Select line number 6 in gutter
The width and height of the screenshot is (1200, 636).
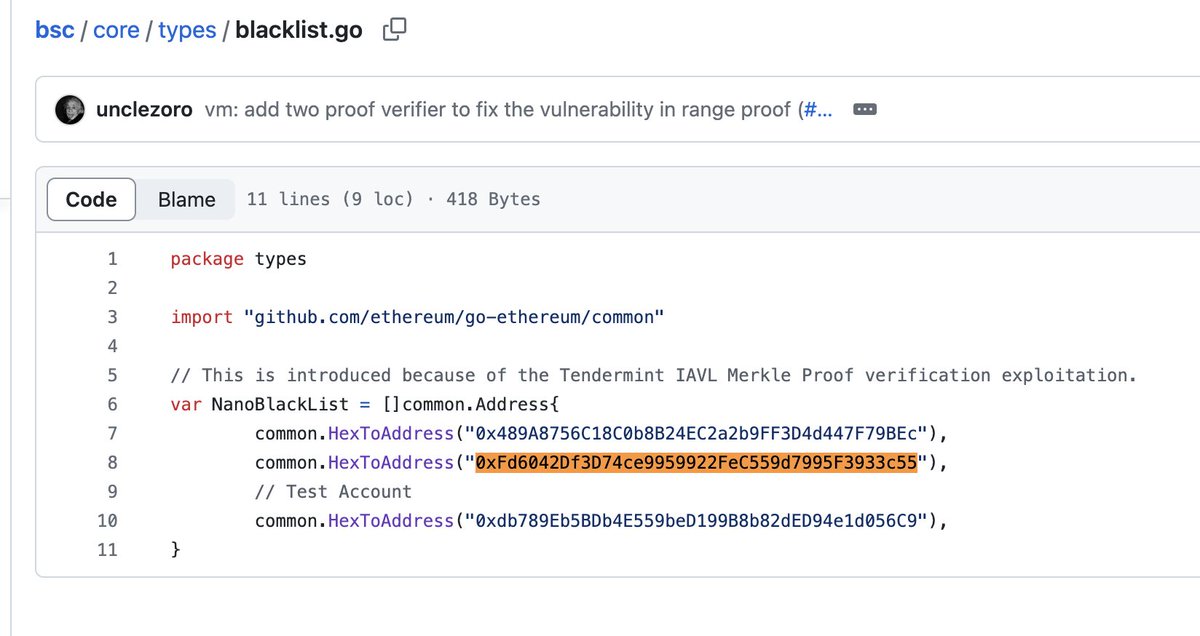click(112, 404)
